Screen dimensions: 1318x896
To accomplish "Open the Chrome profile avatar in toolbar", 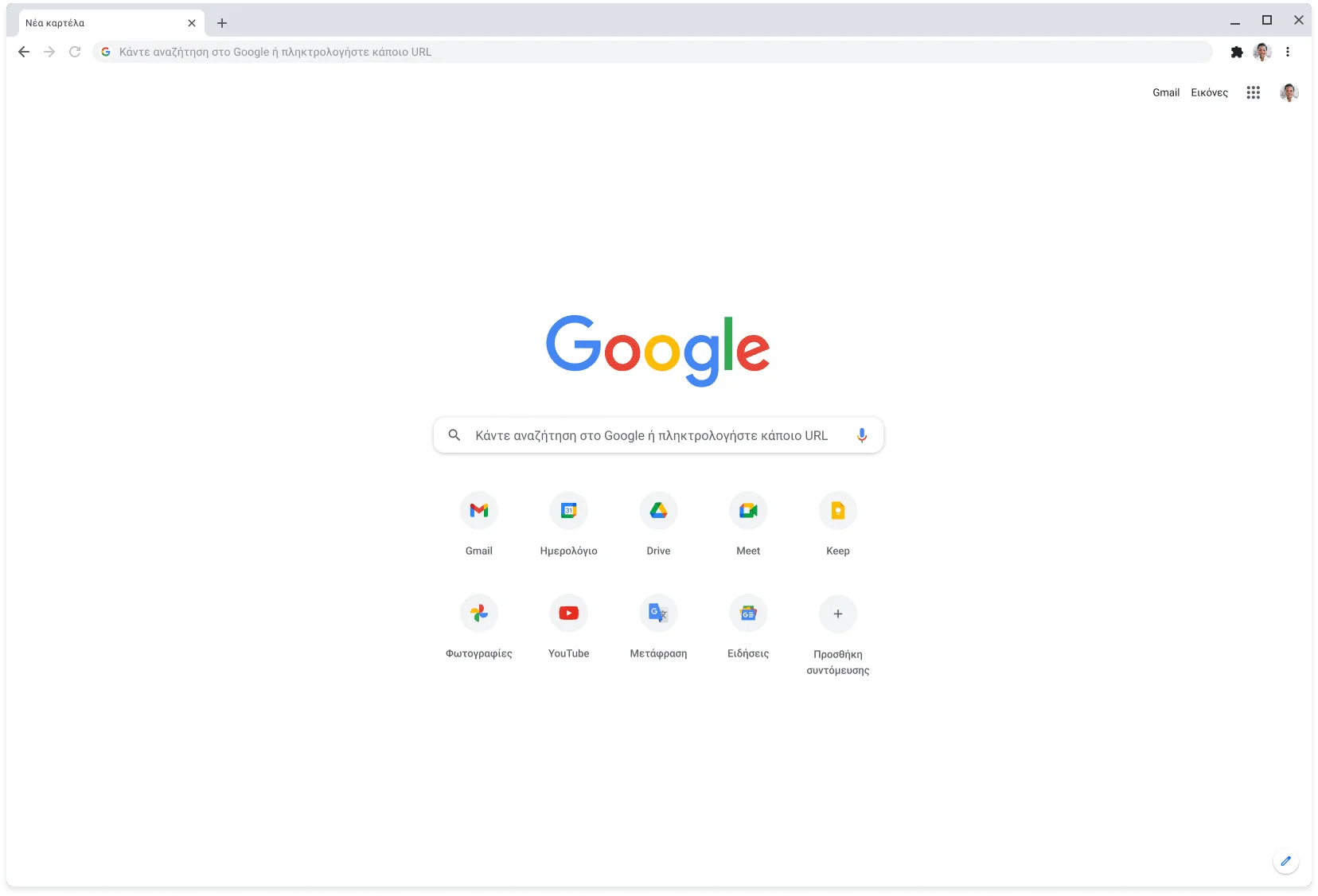I will pos(1262,52).
